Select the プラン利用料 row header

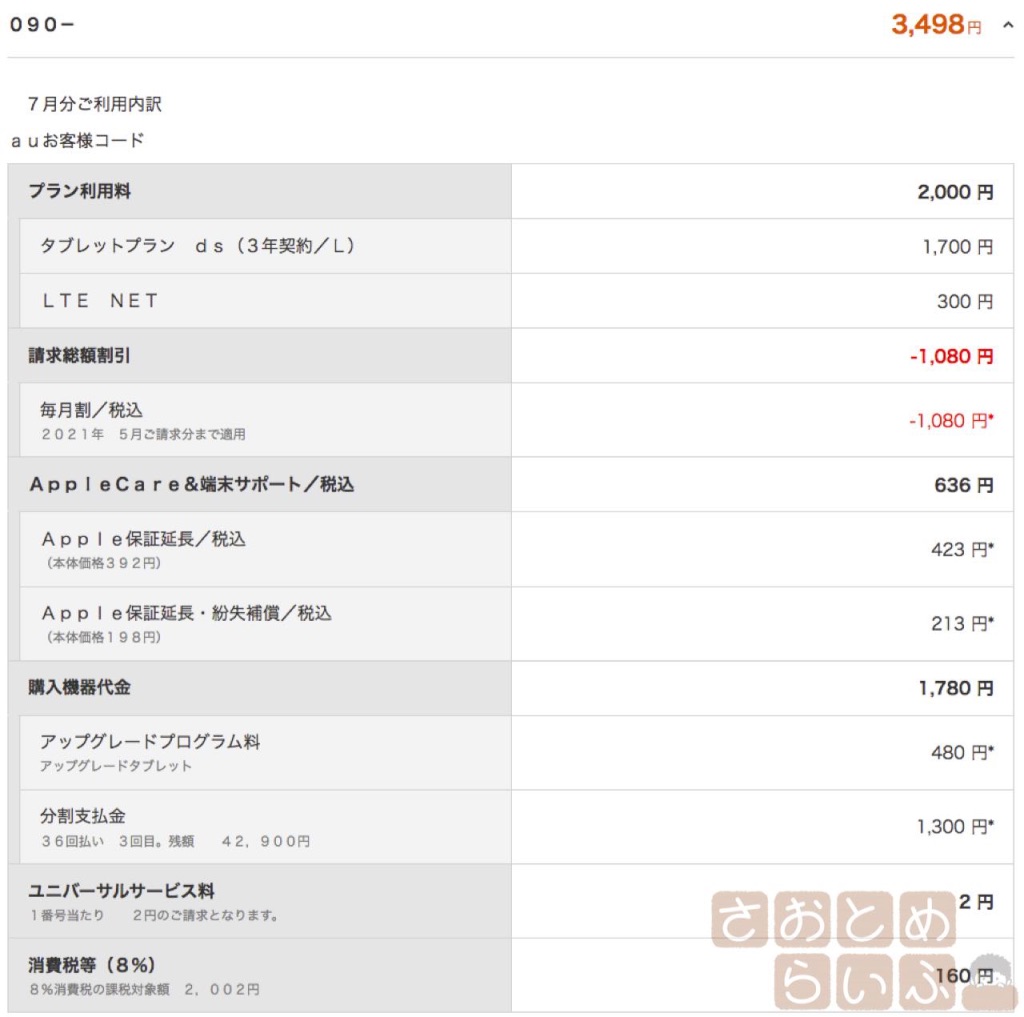click(x=259, y=191)
